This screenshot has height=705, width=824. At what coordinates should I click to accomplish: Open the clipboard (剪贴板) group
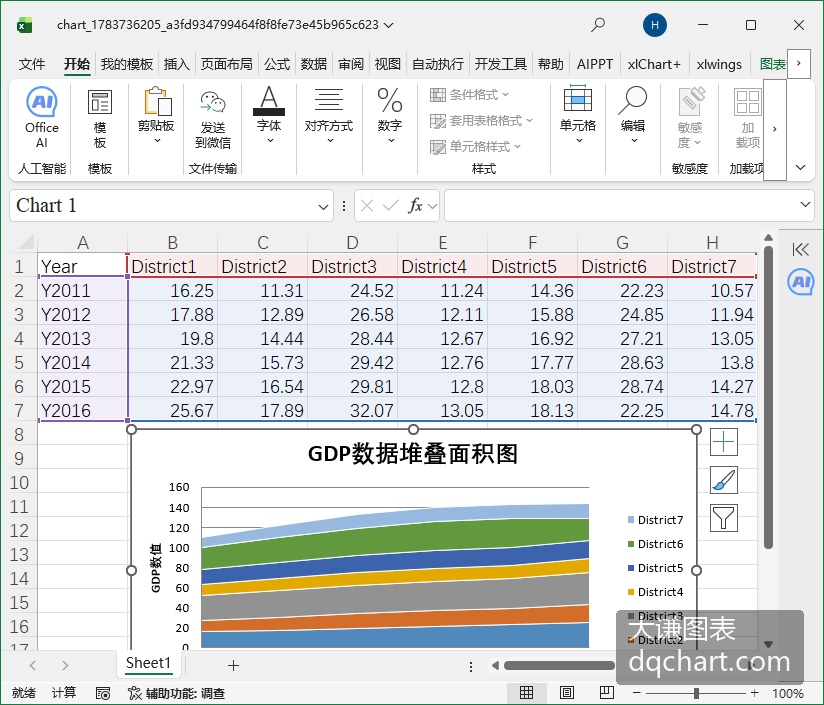[156, 116]
